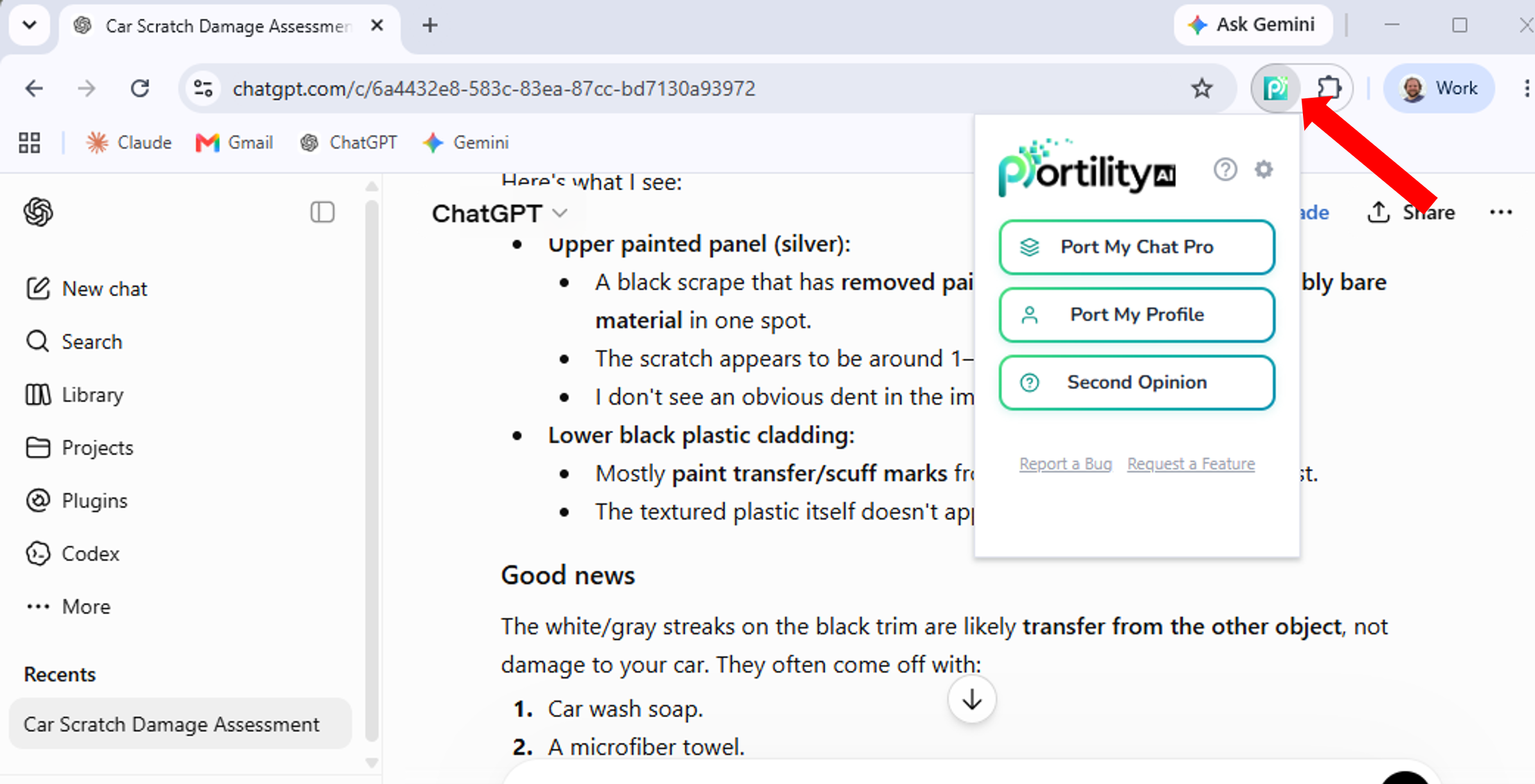The height and width of the screenshot is (784, 1535).
Task: Click the ChatGPT logo in the sidebar
Action: point(38,212)
